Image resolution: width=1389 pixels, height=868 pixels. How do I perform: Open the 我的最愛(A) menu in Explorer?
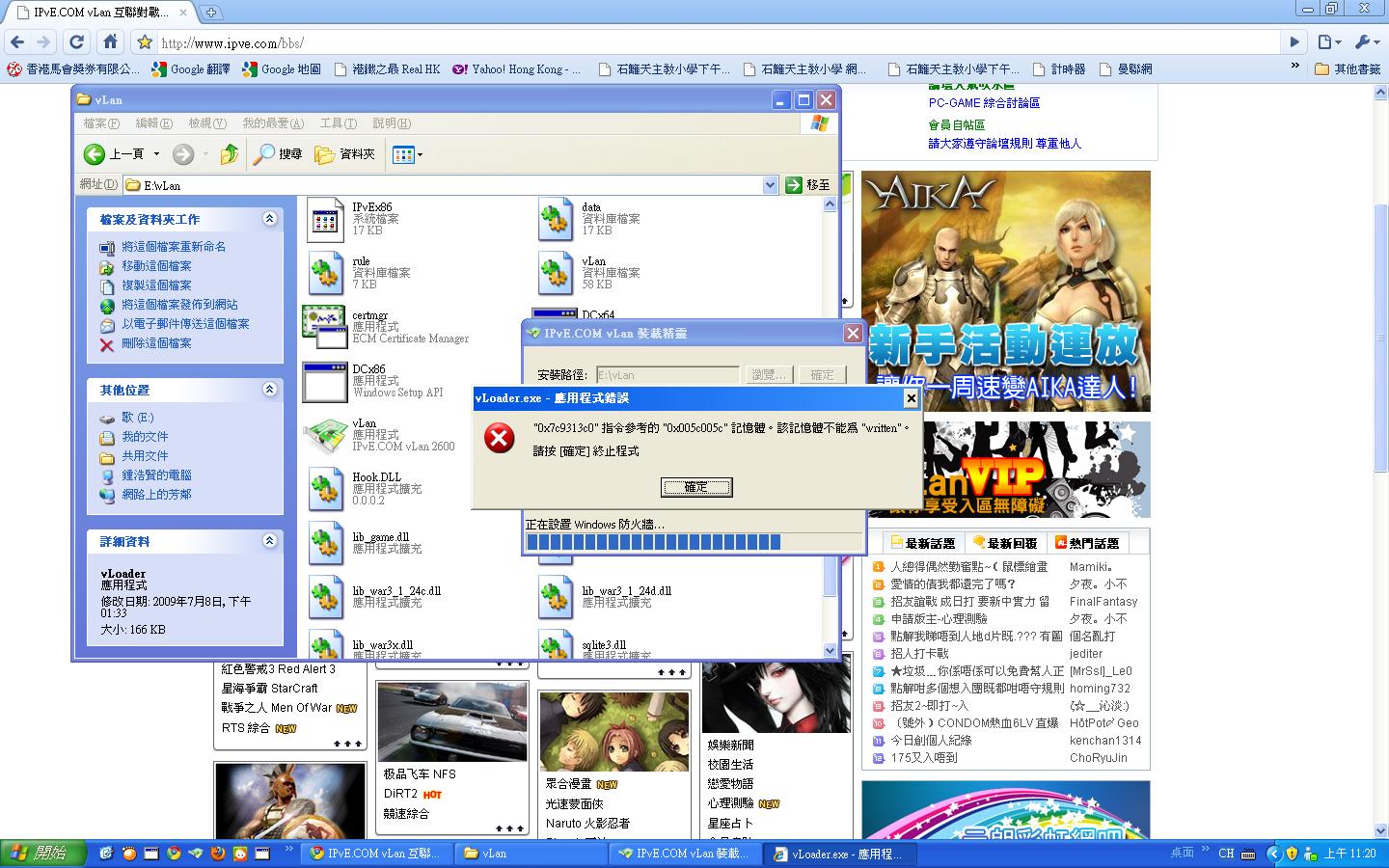(x=273, y=123)
